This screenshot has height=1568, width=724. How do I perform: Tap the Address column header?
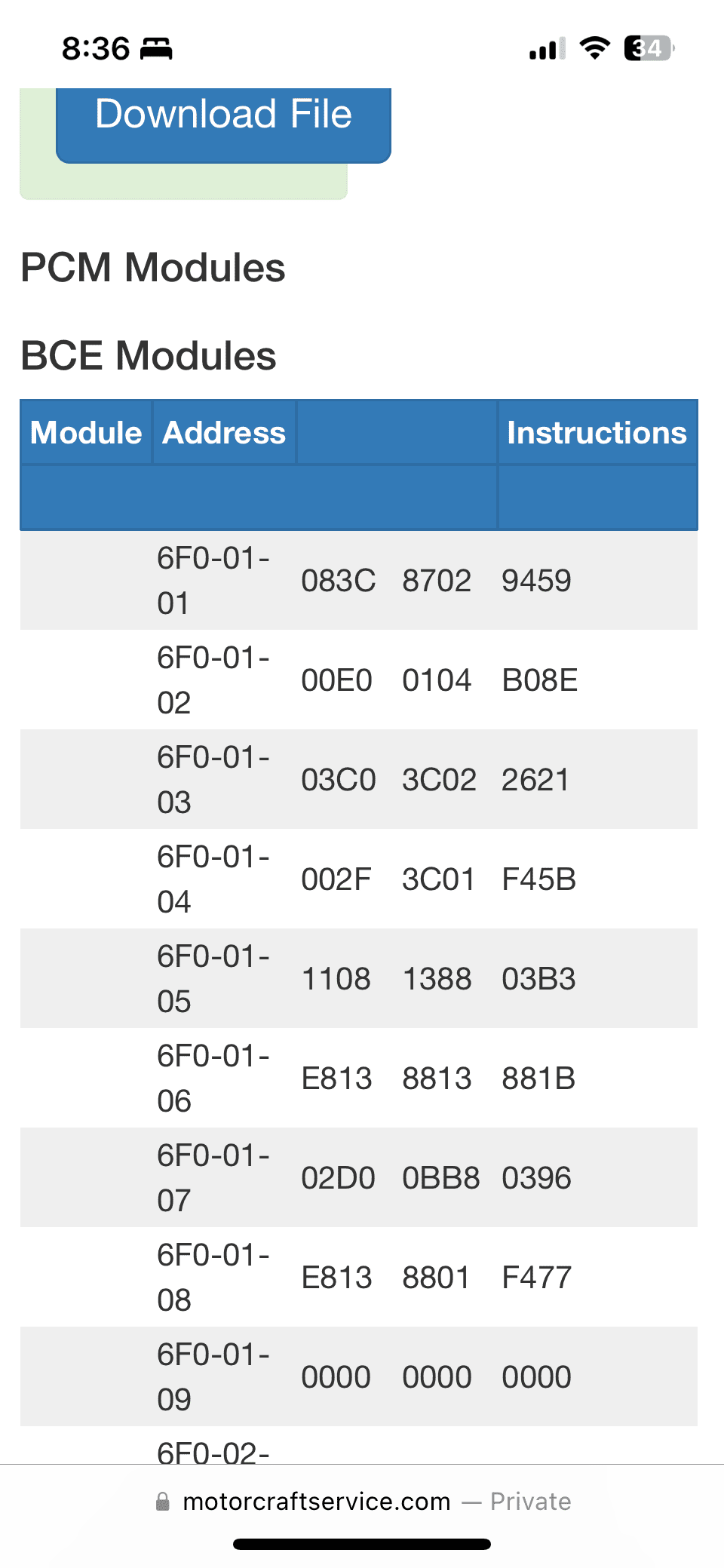tap(224, 433)
